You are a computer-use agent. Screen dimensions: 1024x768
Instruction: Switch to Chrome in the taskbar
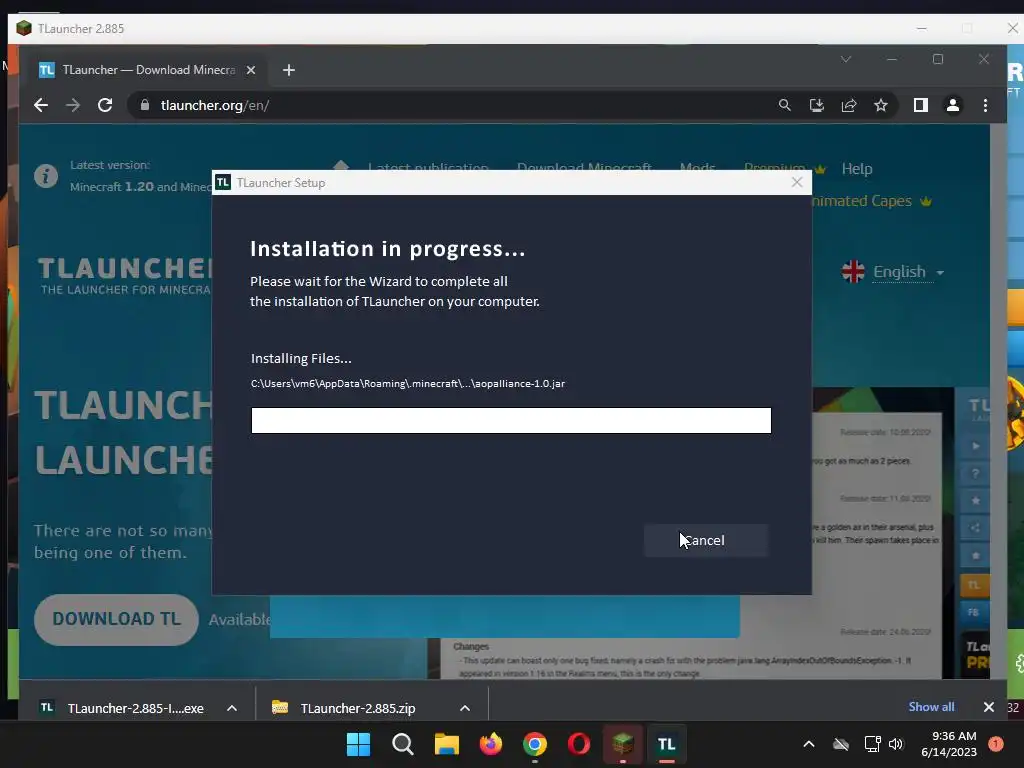535,744
